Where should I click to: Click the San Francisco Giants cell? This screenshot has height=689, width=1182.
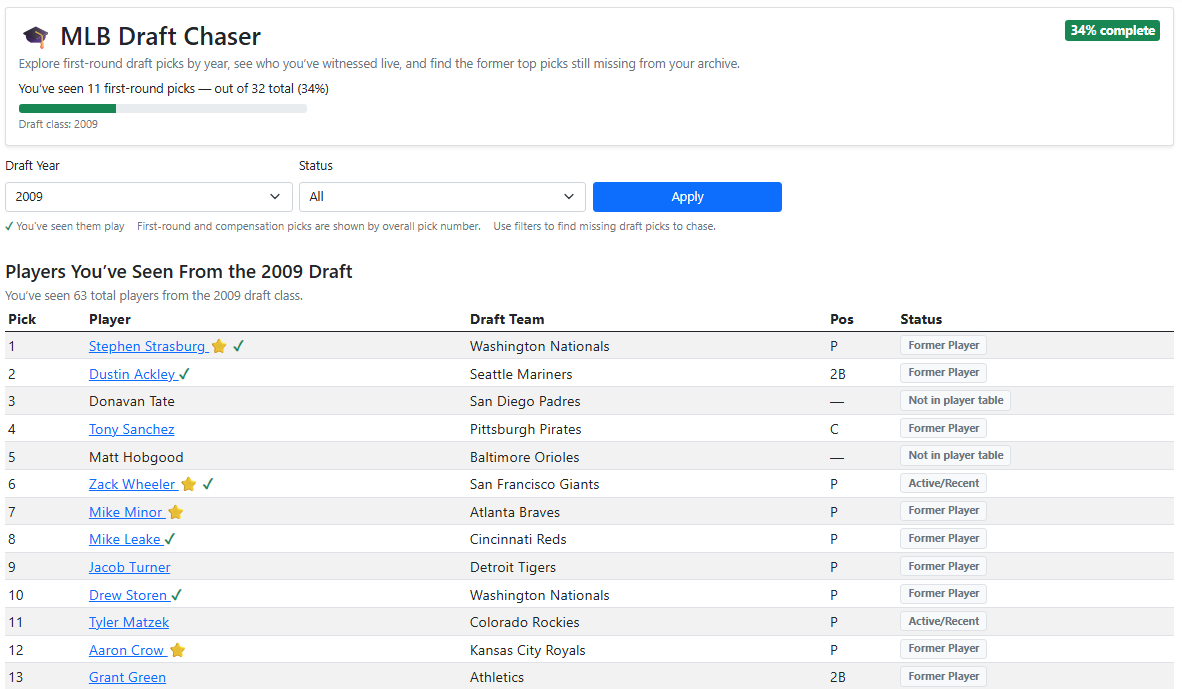[x=534, y=484]
